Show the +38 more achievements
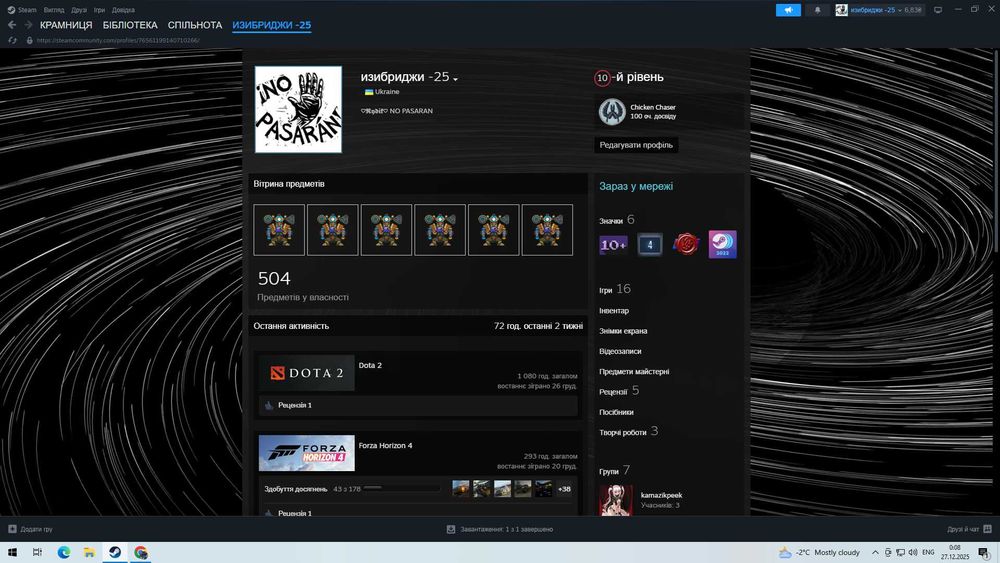1000x563 pixels. (x=564, y=489)
